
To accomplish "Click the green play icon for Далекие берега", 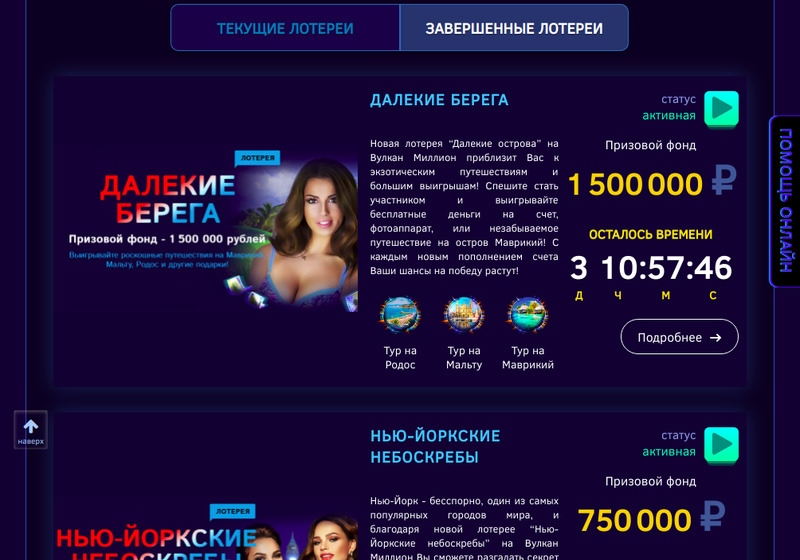I will coord(721,109).
